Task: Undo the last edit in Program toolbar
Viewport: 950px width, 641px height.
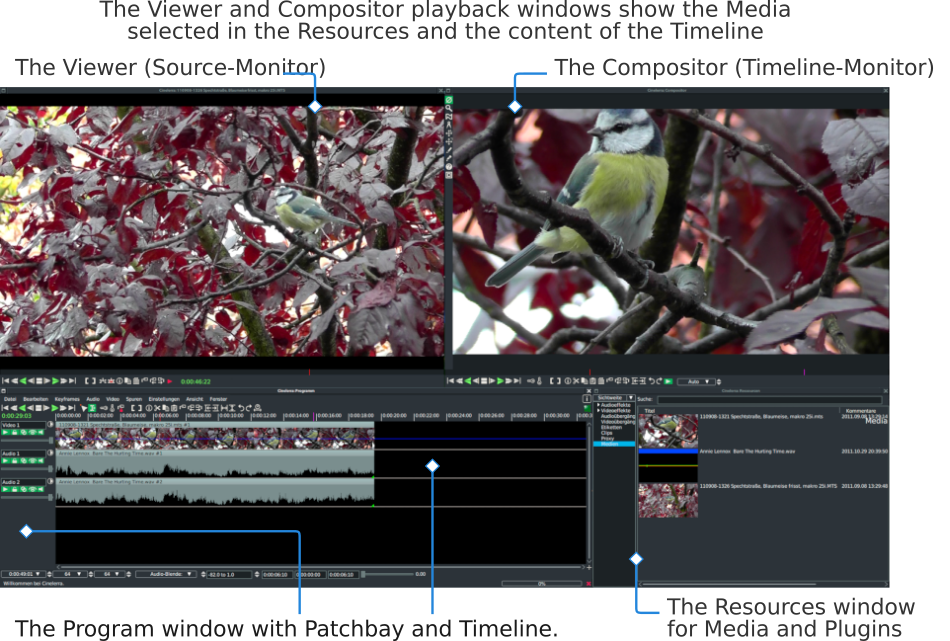Action: pos(241,408)
